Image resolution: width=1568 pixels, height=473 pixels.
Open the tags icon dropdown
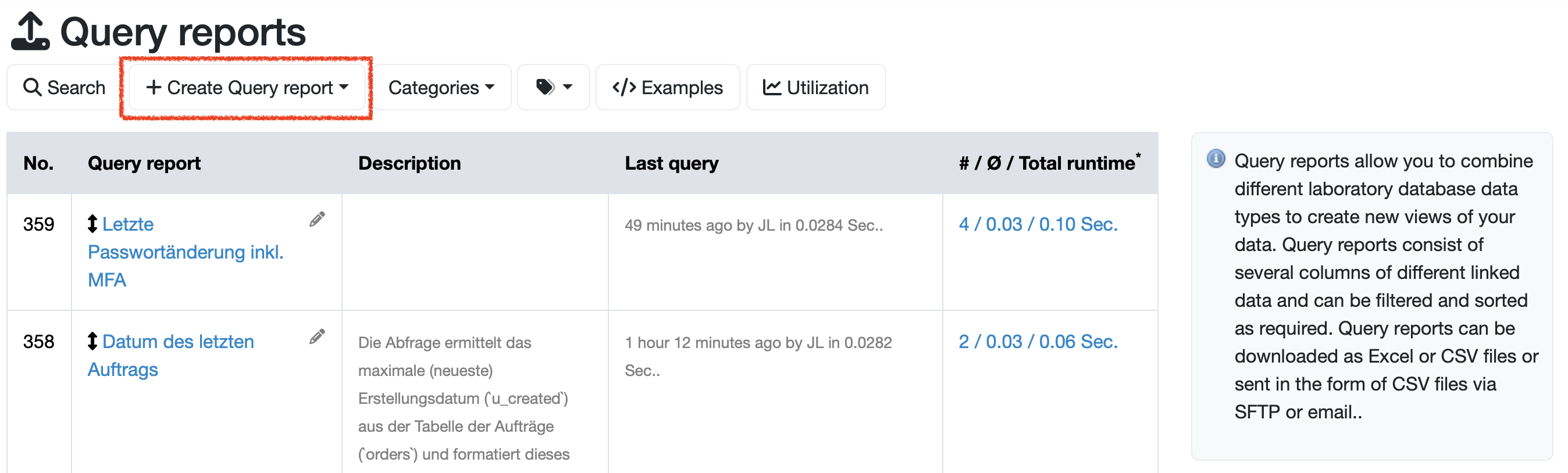[553, 88]
